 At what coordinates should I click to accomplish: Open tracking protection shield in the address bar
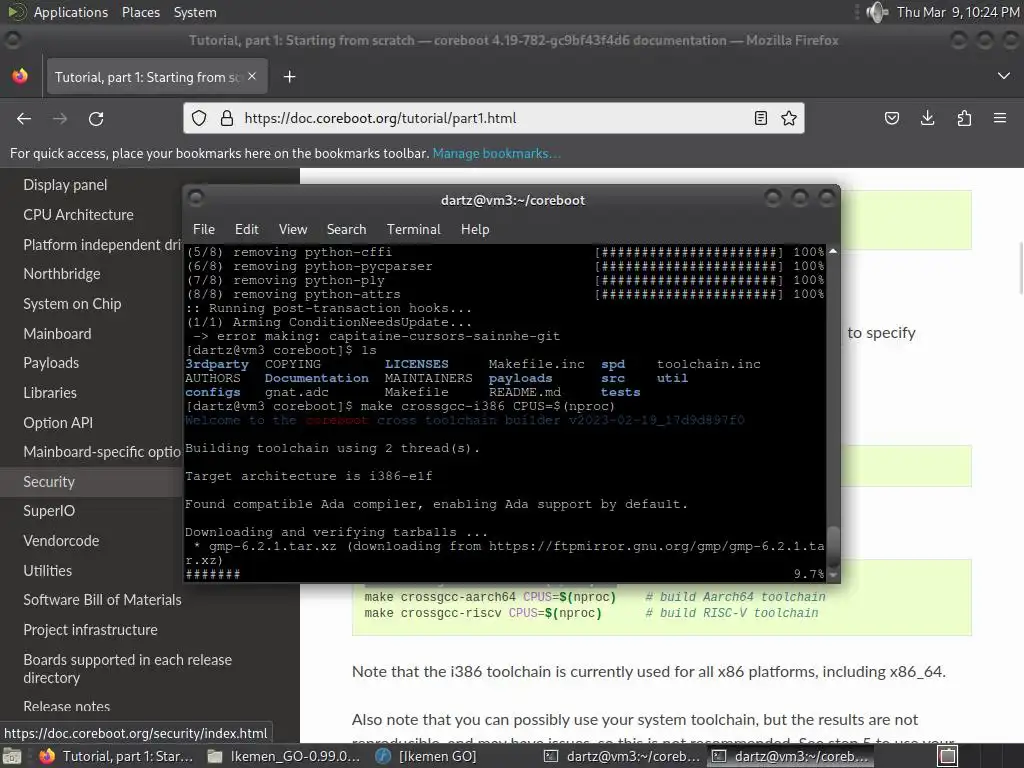click(x=199, y=118)
